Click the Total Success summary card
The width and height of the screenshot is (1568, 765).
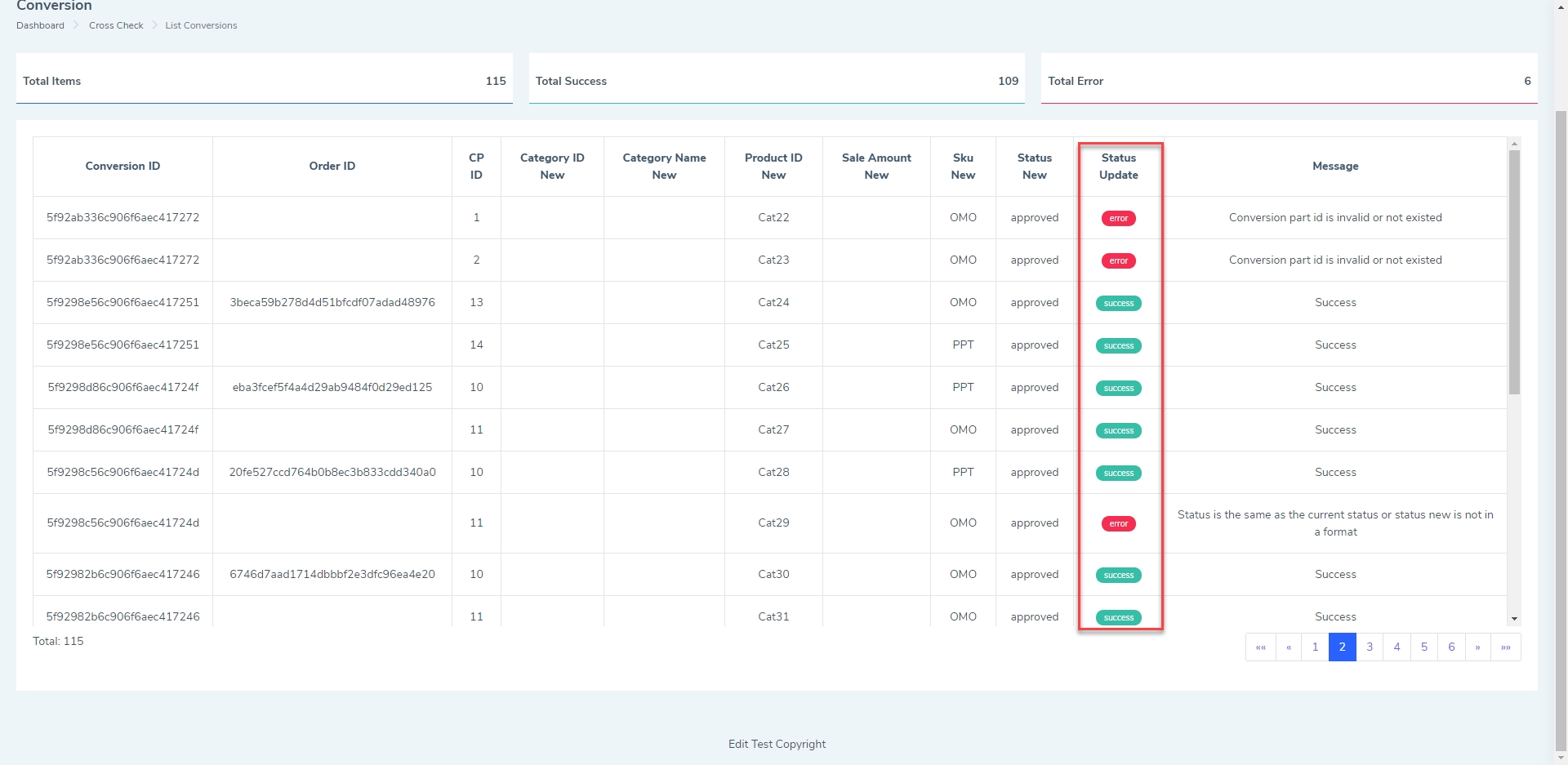tap(777, 81)
